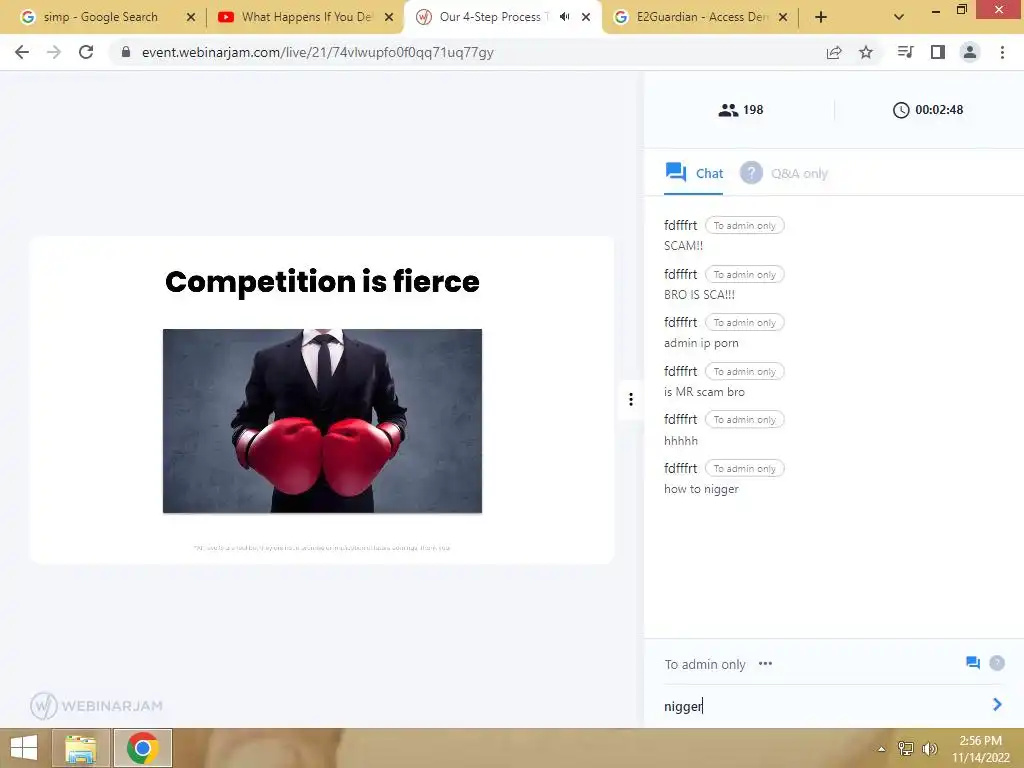The image size is (1024, 768).
Task: Switch to question mode with the small question icon
Action: [x=997, y=663]
